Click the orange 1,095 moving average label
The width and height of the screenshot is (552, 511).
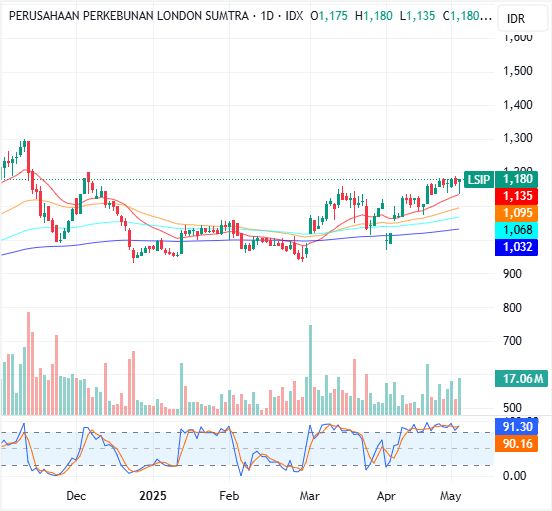pos(516,213)
